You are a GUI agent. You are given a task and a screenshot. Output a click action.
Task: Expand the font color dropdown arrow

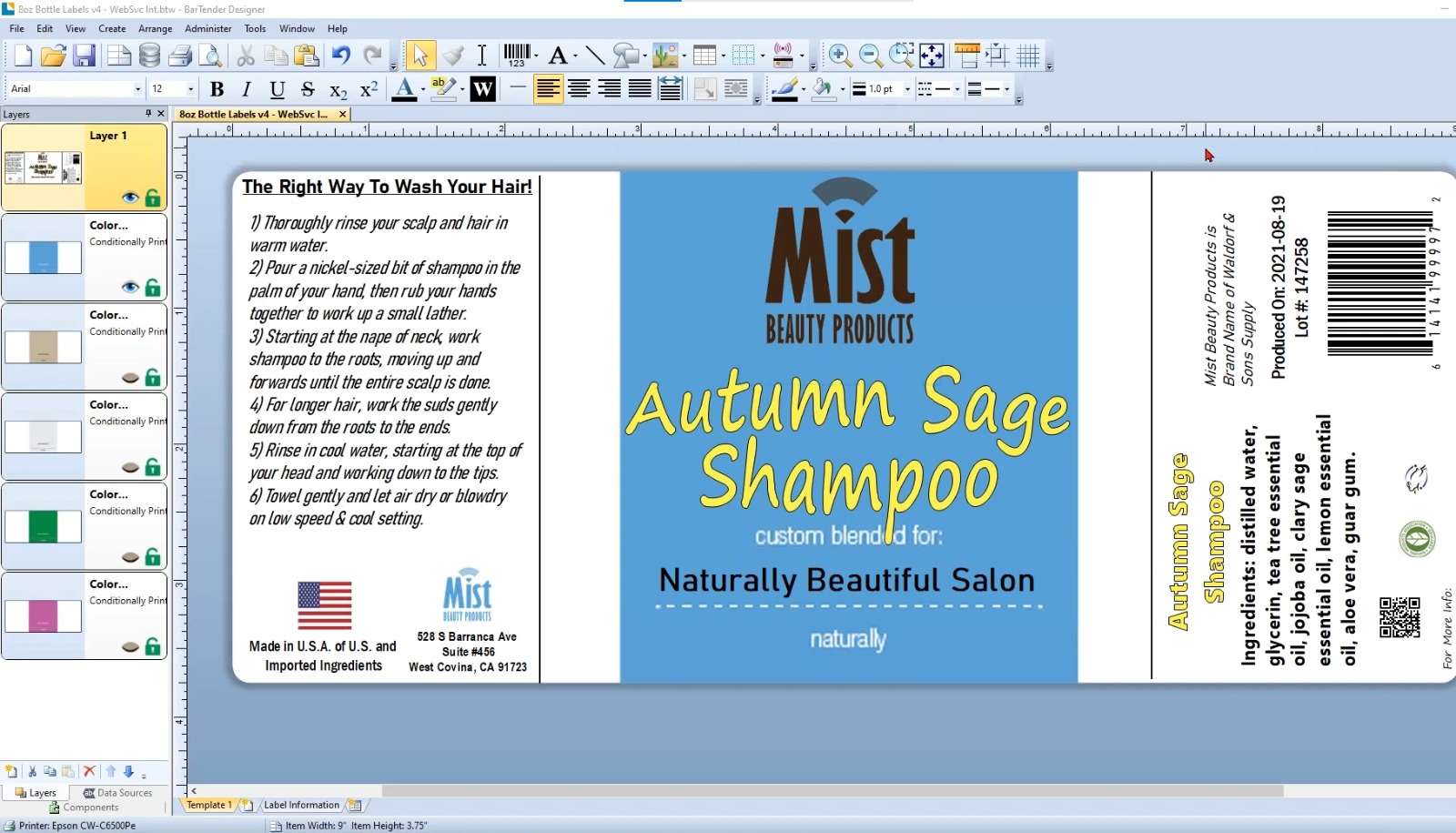click(x=422, y=89)
